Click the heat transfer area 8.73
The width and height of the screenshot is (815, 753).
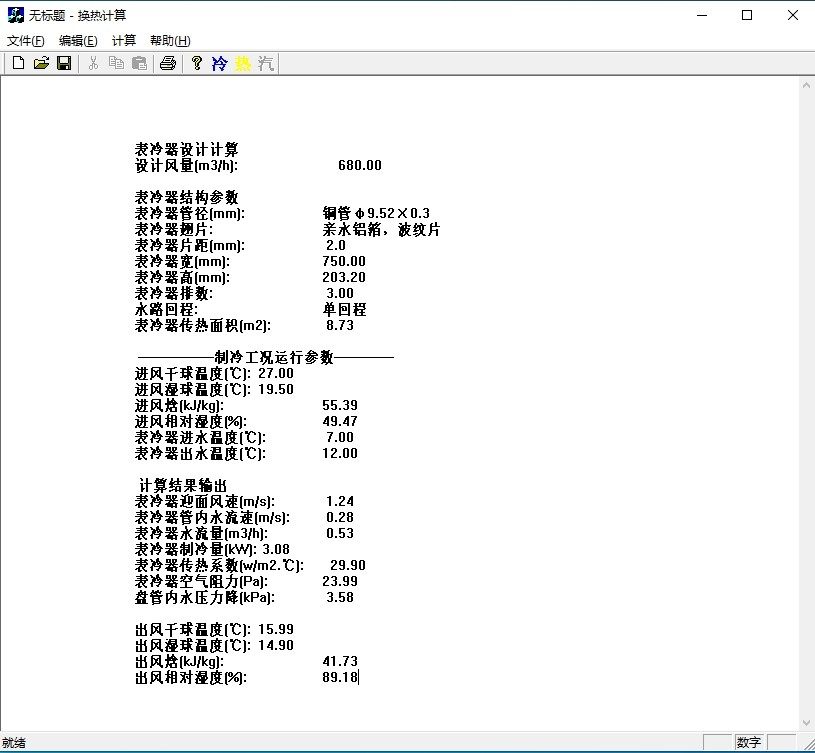[340, 325]
